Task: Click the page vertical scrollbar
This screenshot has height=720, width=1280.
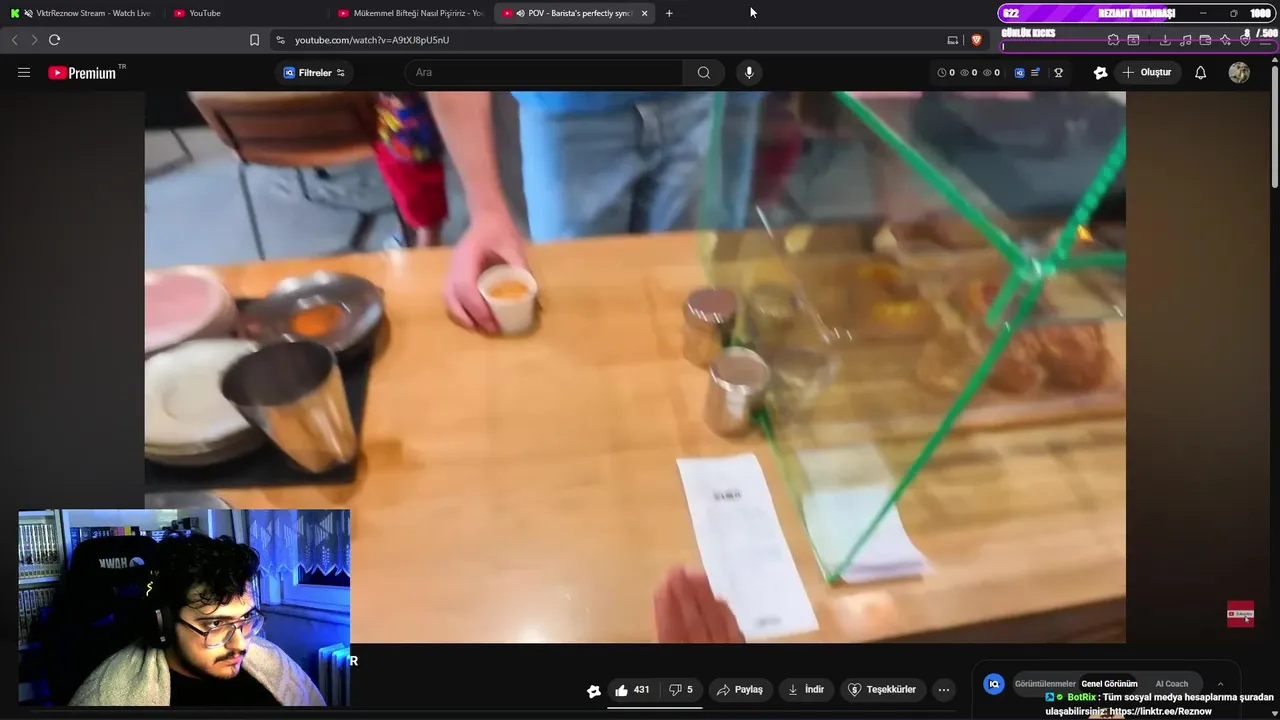Action: click(1274, 125)
